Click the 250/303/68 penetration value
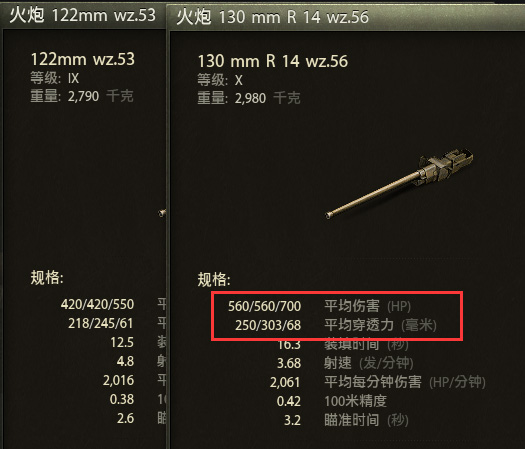Image resolution: width=525 pixels, height=449 pixels. (x=268, y=325)
